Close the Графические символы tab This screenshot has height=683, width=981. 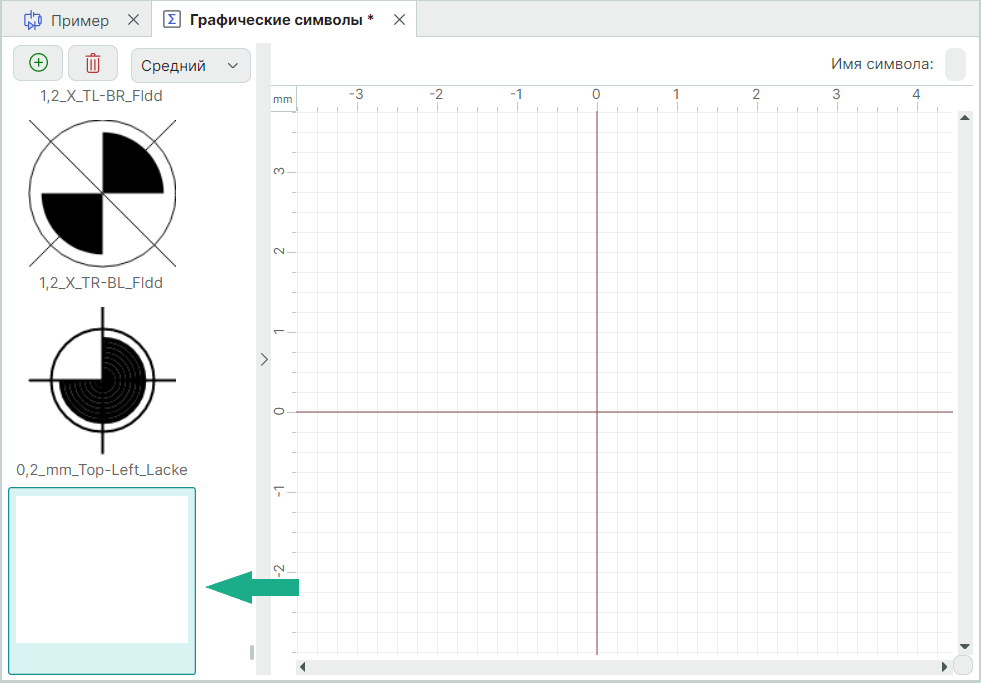coord(399,20)
